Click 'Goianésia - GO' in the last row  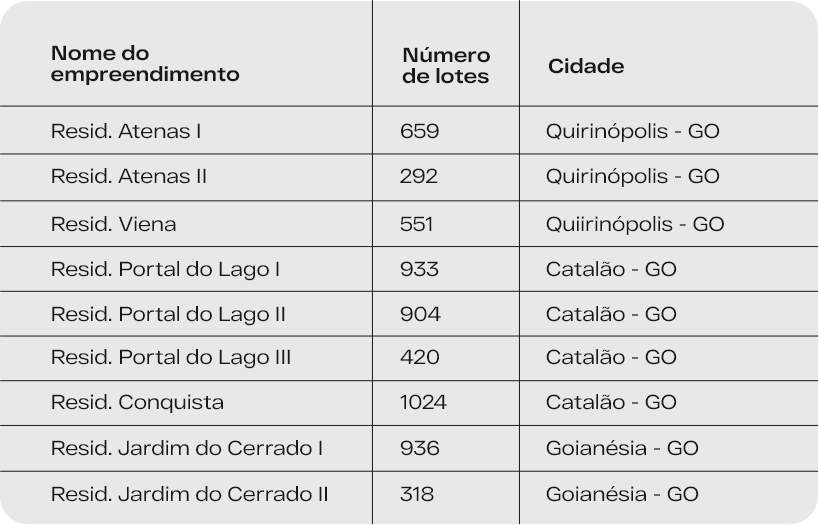[x=622, y=494]
